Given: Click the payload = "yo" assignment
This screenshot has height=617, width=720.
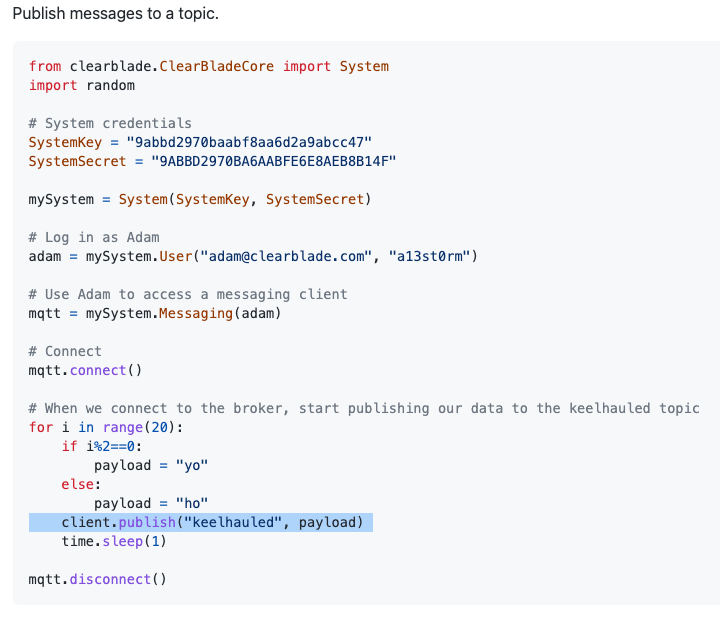Looking at the screenshot, I should pos(151,466).
